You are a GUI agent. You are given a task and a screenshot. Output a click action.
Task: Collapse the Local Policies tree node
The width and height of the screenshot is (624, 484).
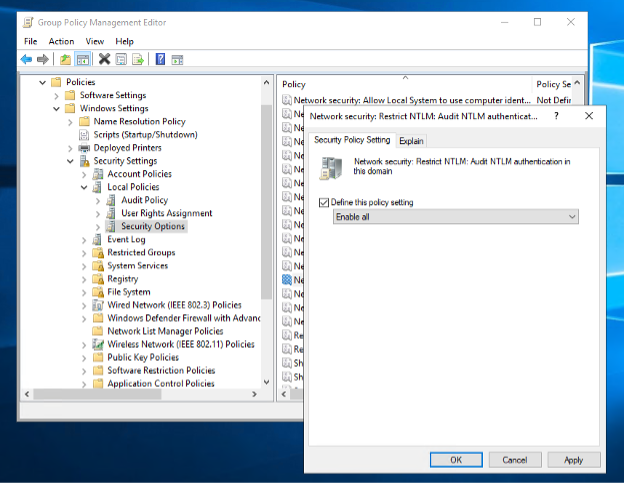pyautogui.click(x=84, y=187)
